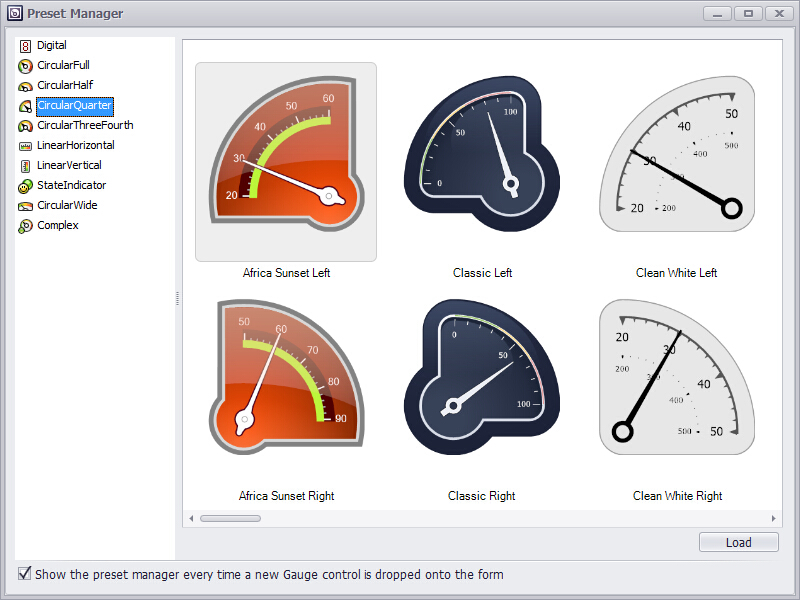Click the 'Africa Sunset Left' caption
Screen dimensions: 800x600
pyautogui.click(x=286, y=273)
